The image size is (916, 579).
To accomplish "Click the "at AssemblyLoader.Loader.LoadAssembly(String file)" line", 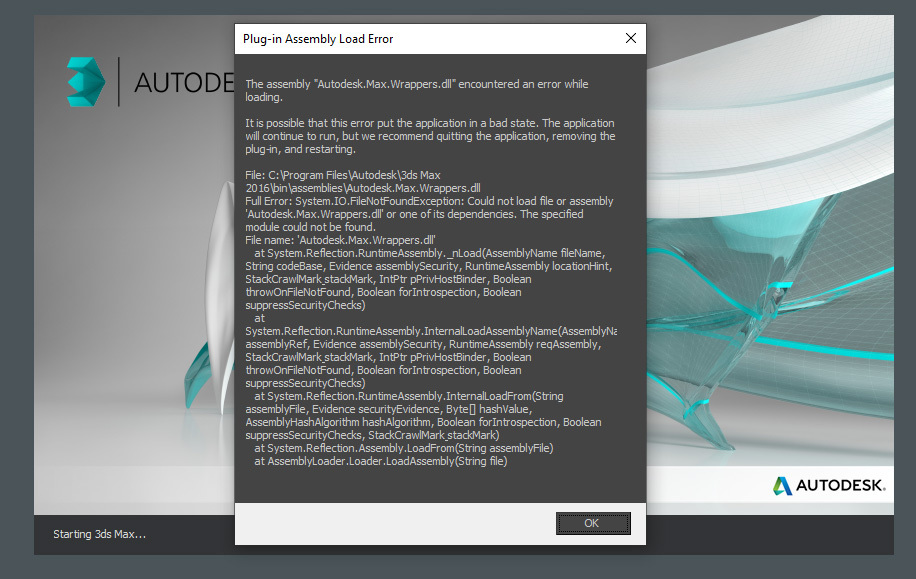I will pyautogui.click(x=381, y=461).
